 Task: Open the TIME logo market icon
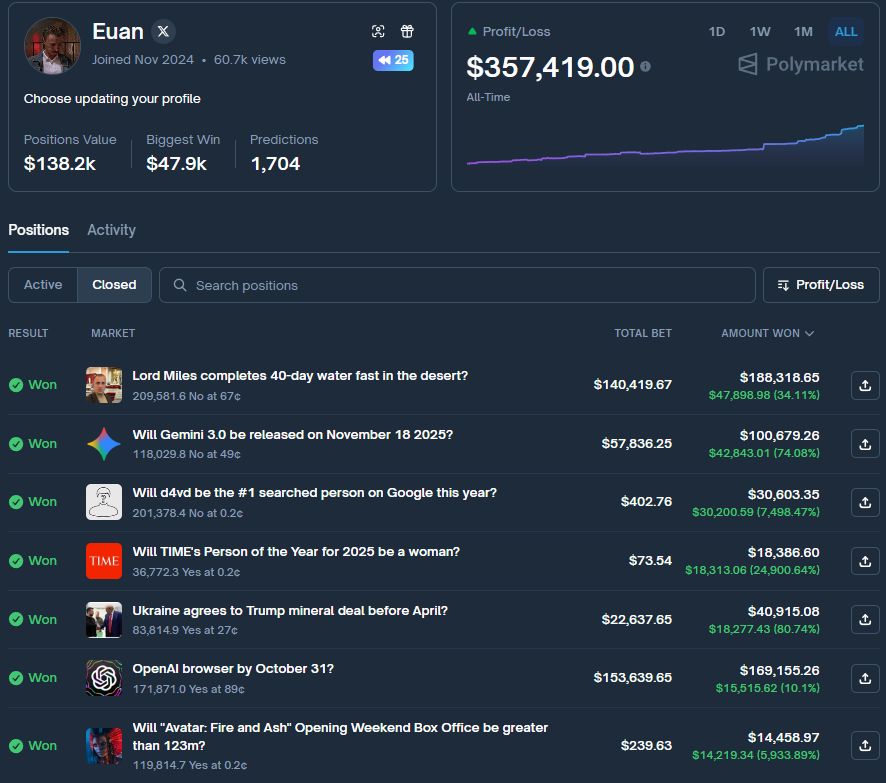(104, 560)
